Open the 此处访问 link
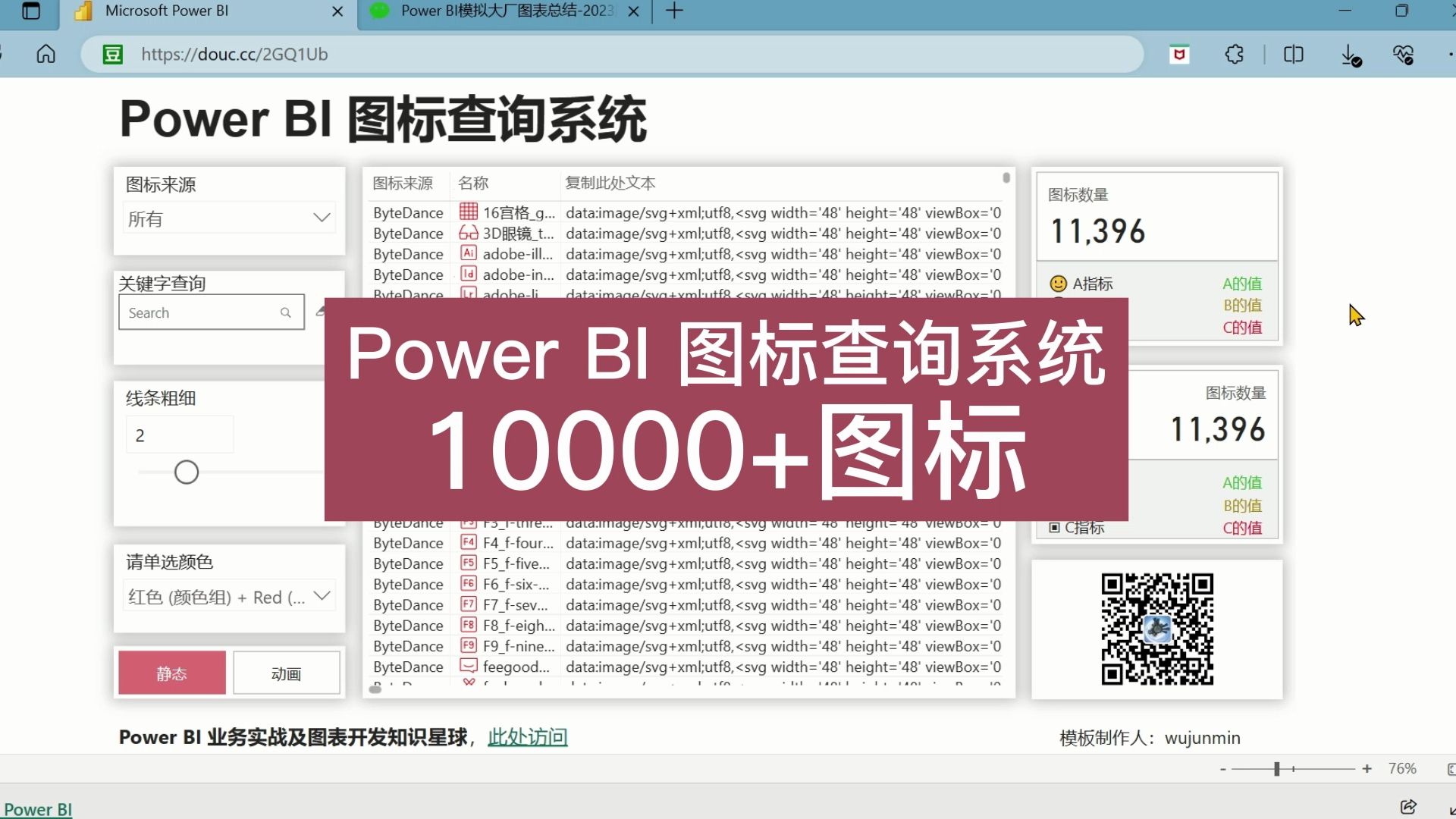 pyautogui.click(x=528, y=737)
